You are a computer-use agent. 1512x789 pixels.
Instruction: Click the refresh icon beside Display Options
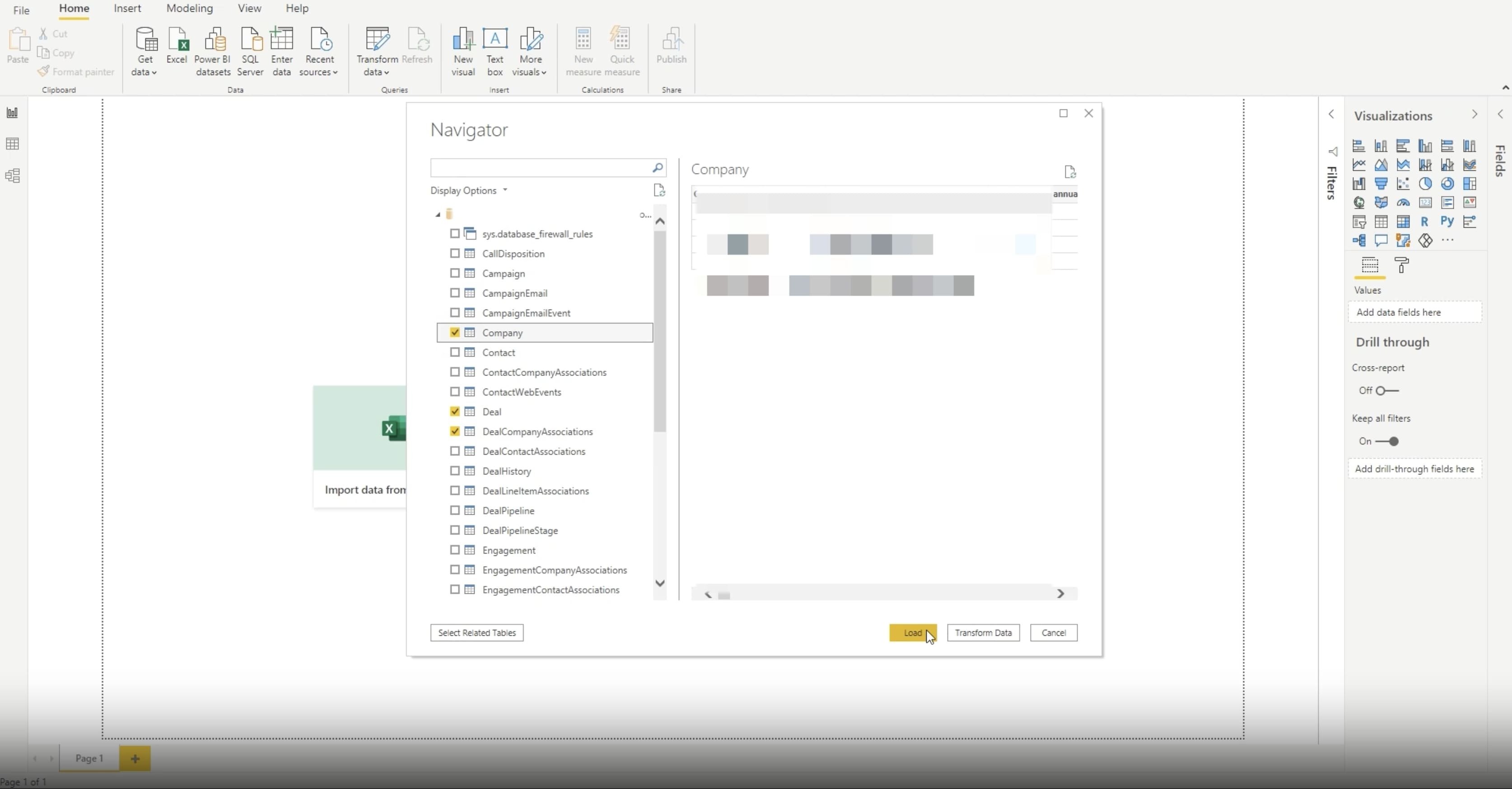(x=659, y=190)
